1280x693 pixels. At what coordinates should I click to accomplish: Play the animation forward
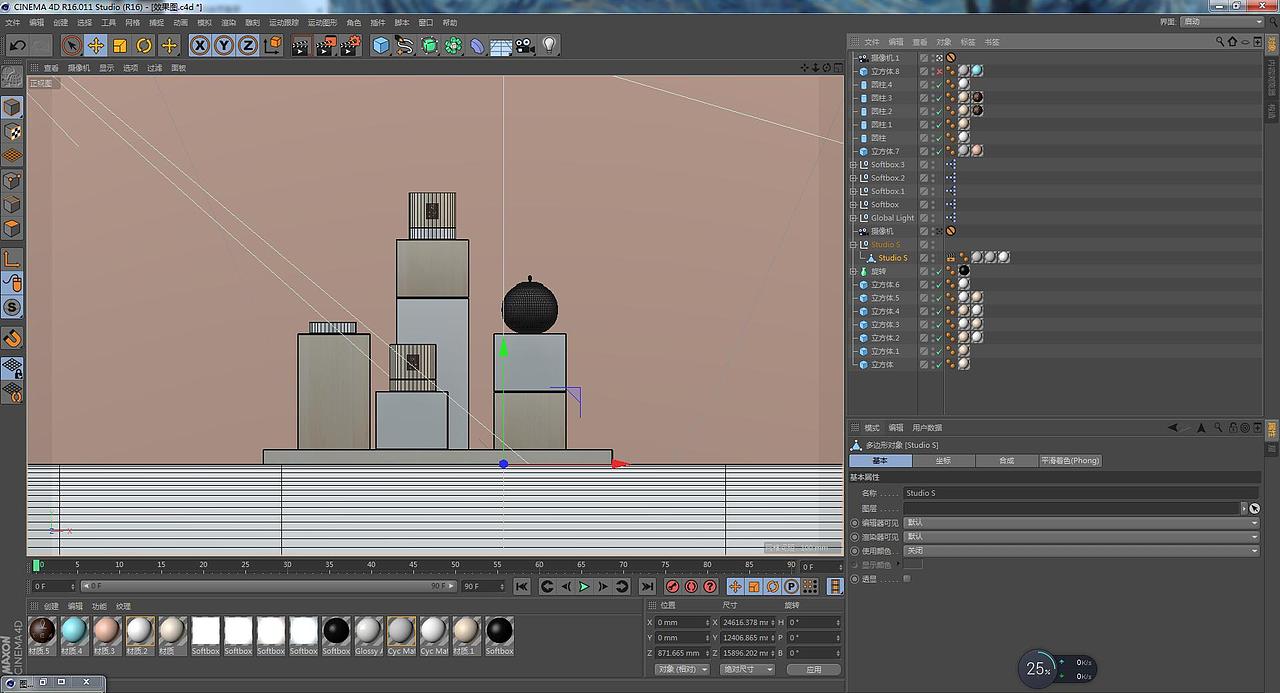pos(584,586)
